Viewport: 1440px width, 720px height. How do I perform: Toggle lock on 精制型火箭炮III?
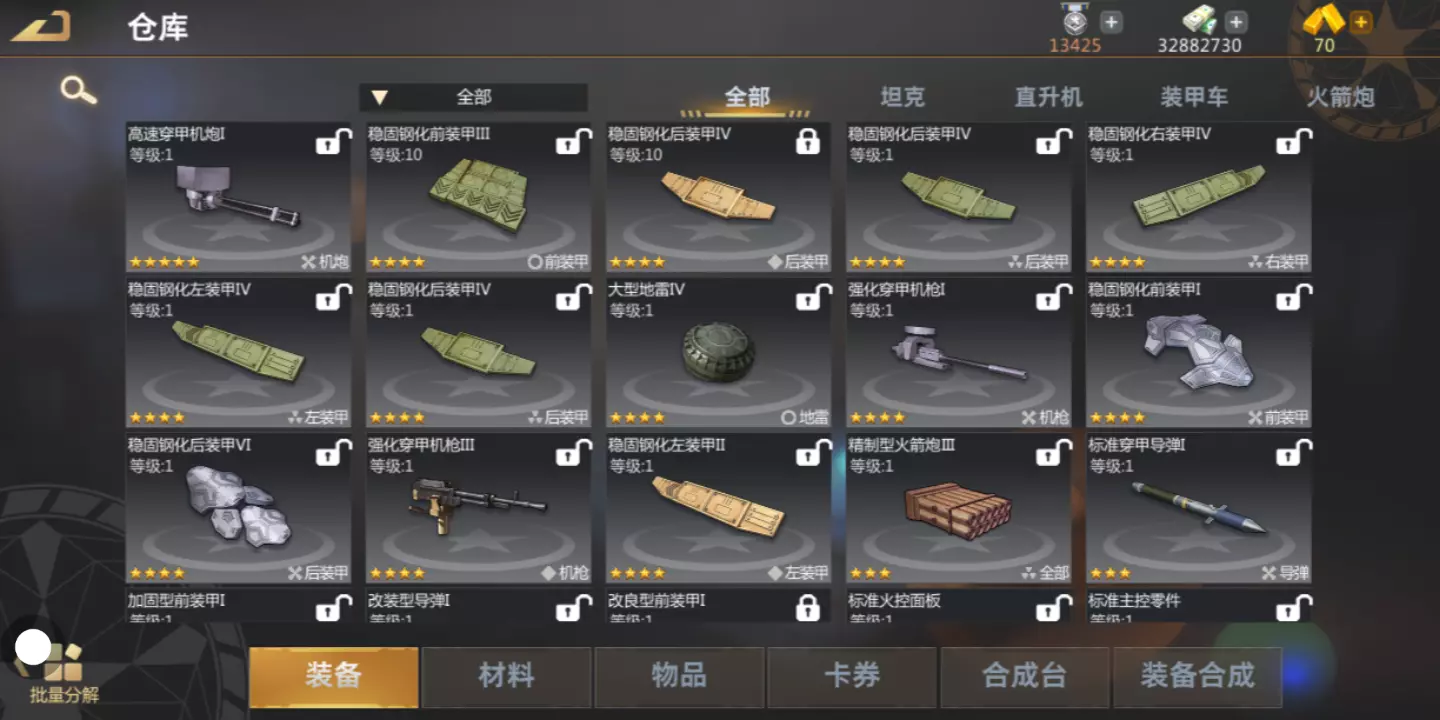[1054, 454]
